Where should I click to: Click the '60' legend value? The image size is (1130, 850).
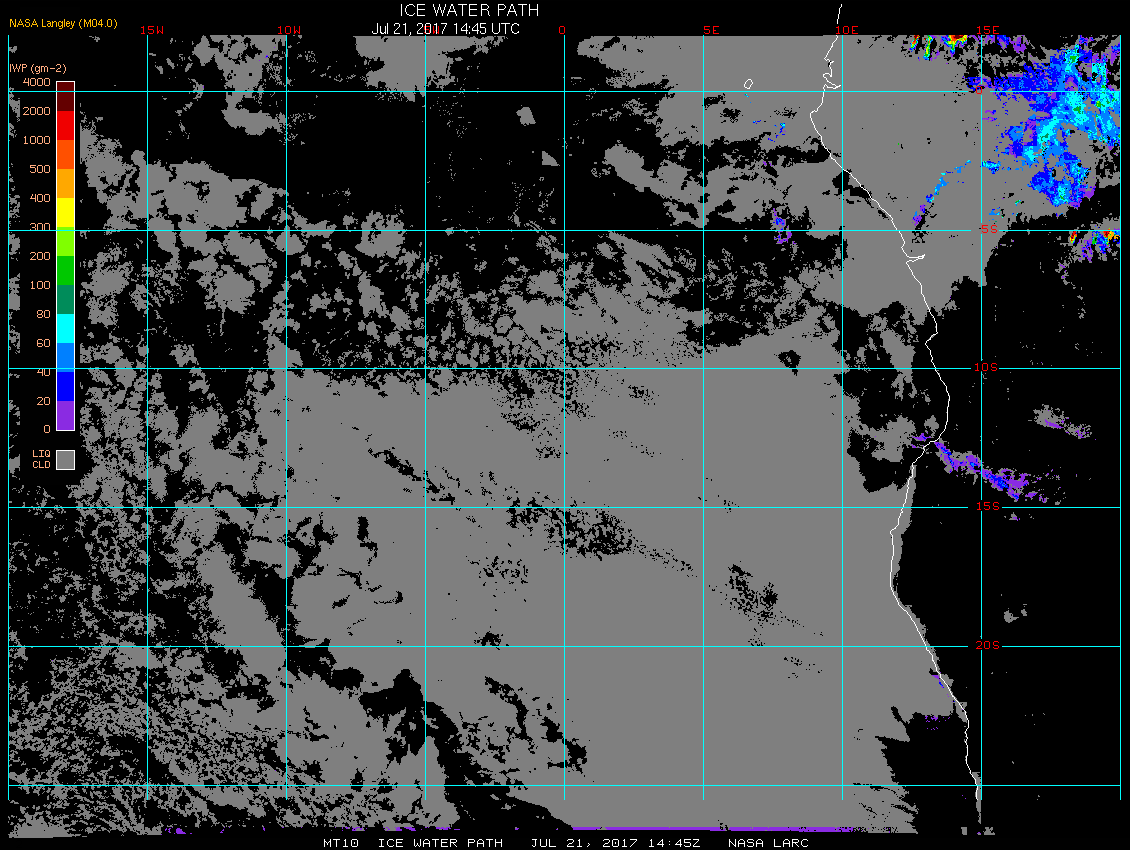click(43, 343)
